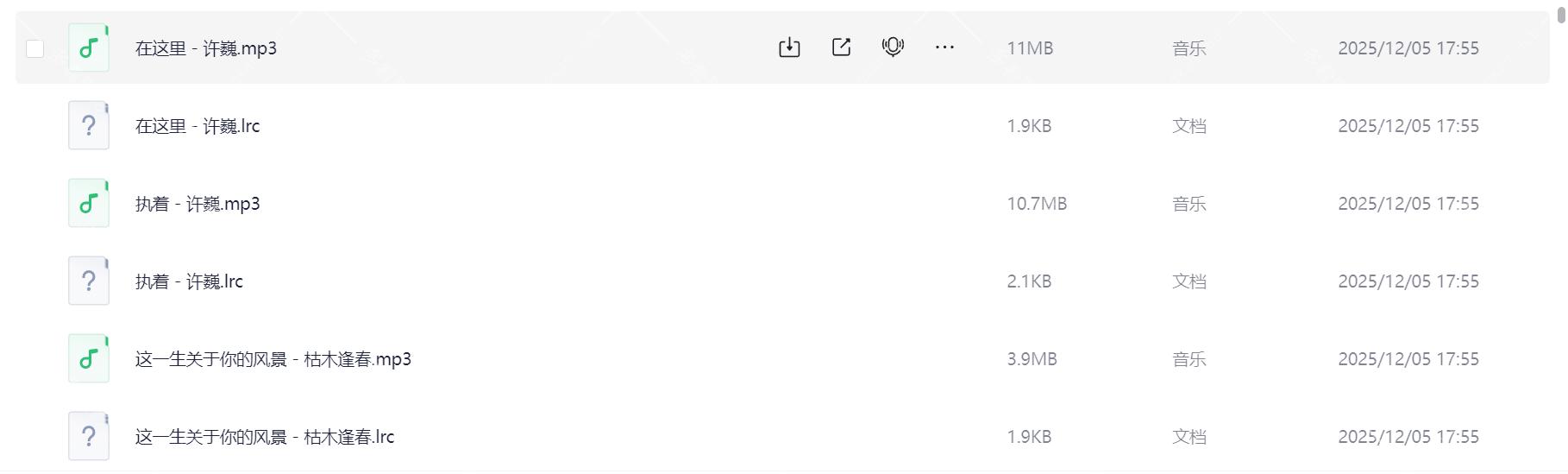The height and width of the screenshot is (474, 1568).
Task: Open 这一生关于你的风景 - 枯木逢春.mp3
Action: [273, 359]
